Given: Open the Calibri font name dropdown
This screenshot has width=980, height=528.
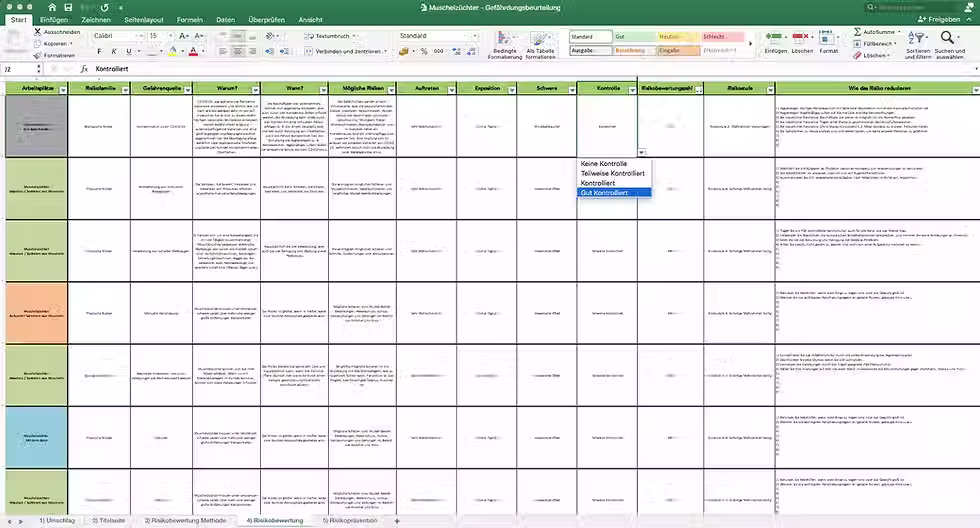Looking at the screenshot, I should tap(142, 36).
